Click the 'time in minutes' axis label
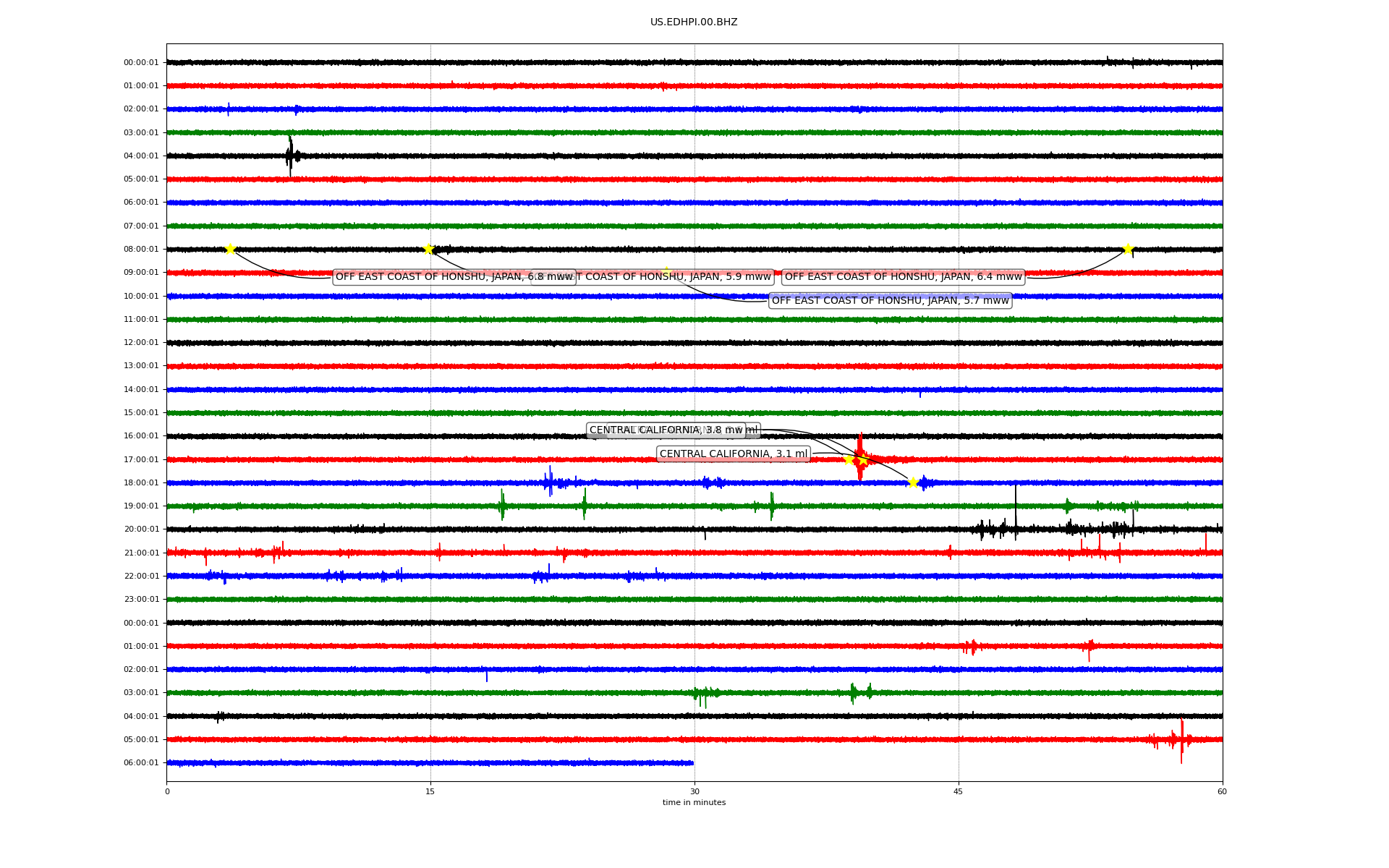The height and width of the screenshot is (868, 1389). 694,803
